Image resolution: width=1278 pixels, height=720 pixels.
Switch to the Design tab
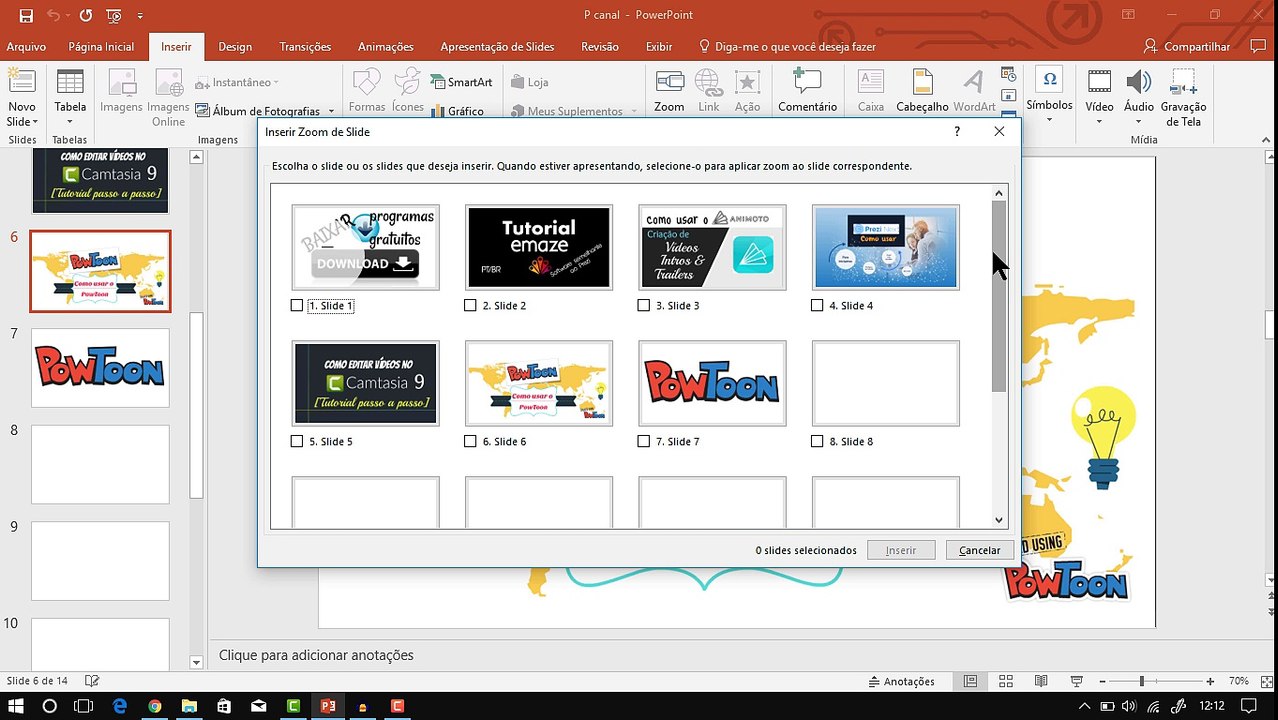(x=235, y=47)
